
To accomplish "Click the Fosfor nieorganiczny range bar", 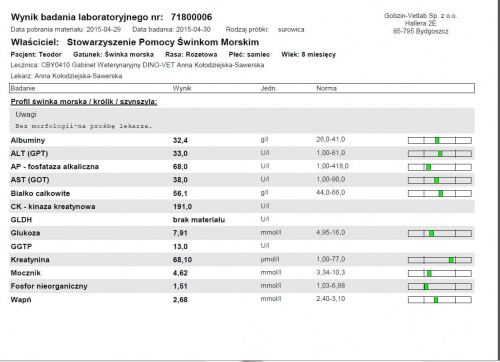I will [x=440, y=286].
